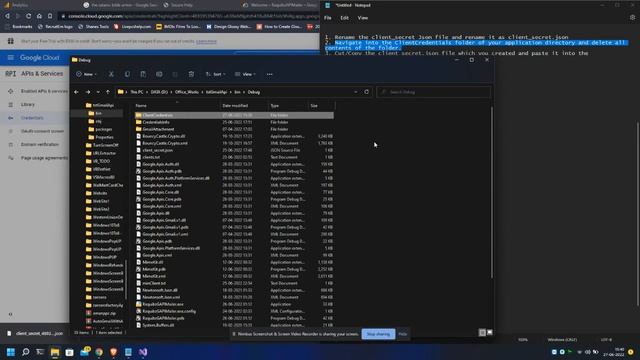
Task: Select BouncyCastle.Crypto.dll file
Action: click(163, 136)
